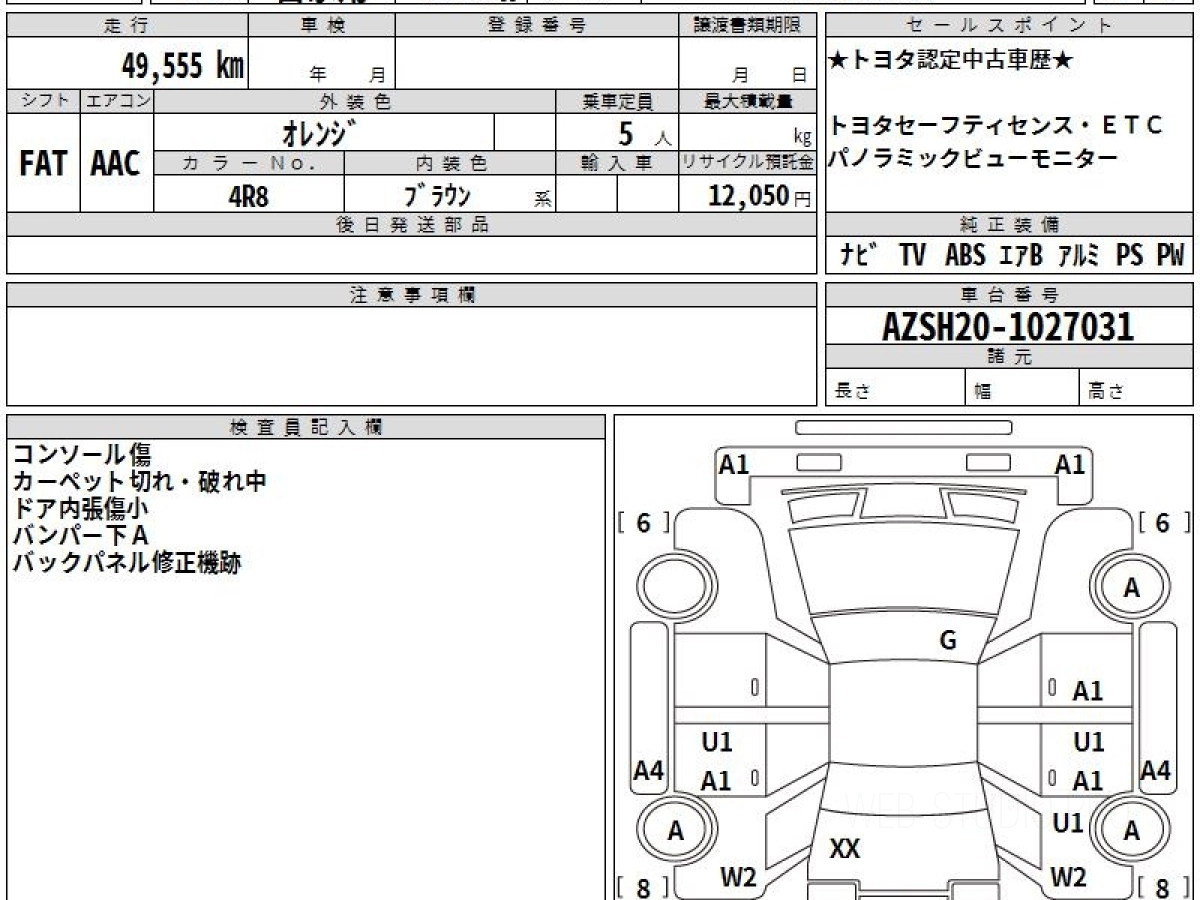Select the リサイクル預託金 header
Screen dimensions: 1200x900
click(x=748, y=163)
